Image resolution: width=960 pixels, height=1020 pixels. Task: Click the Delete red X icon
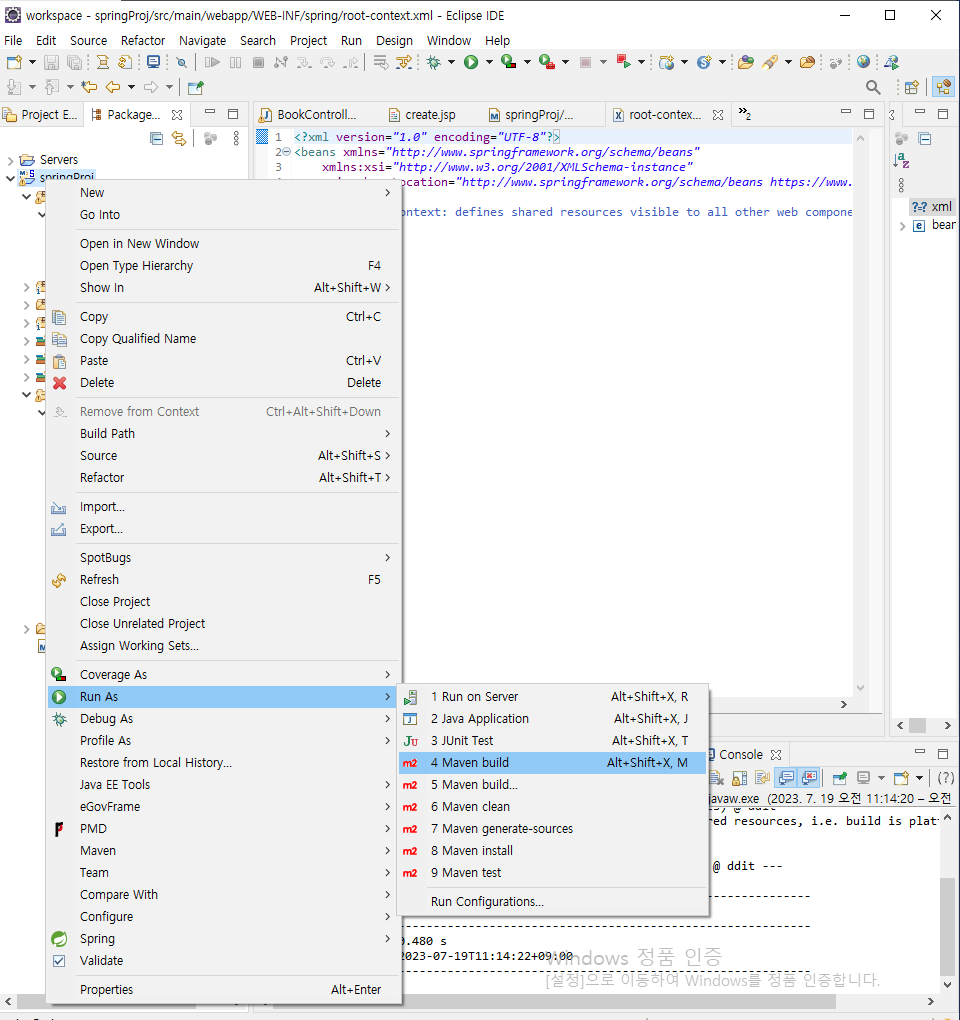[x=59, y=383]
